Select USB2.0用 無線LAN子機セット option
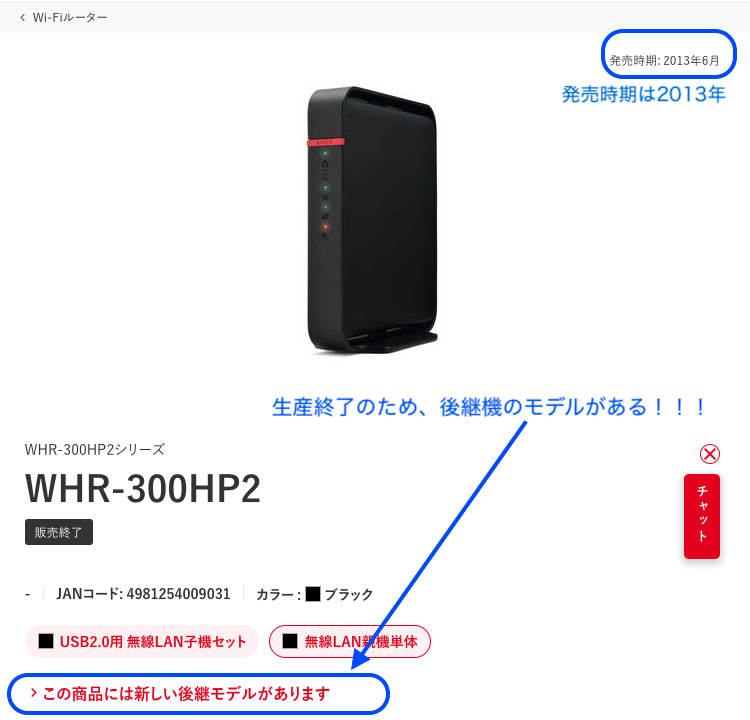Image resolution: width=750 pixels, height=720 pixels. click(x=142, y=642)
